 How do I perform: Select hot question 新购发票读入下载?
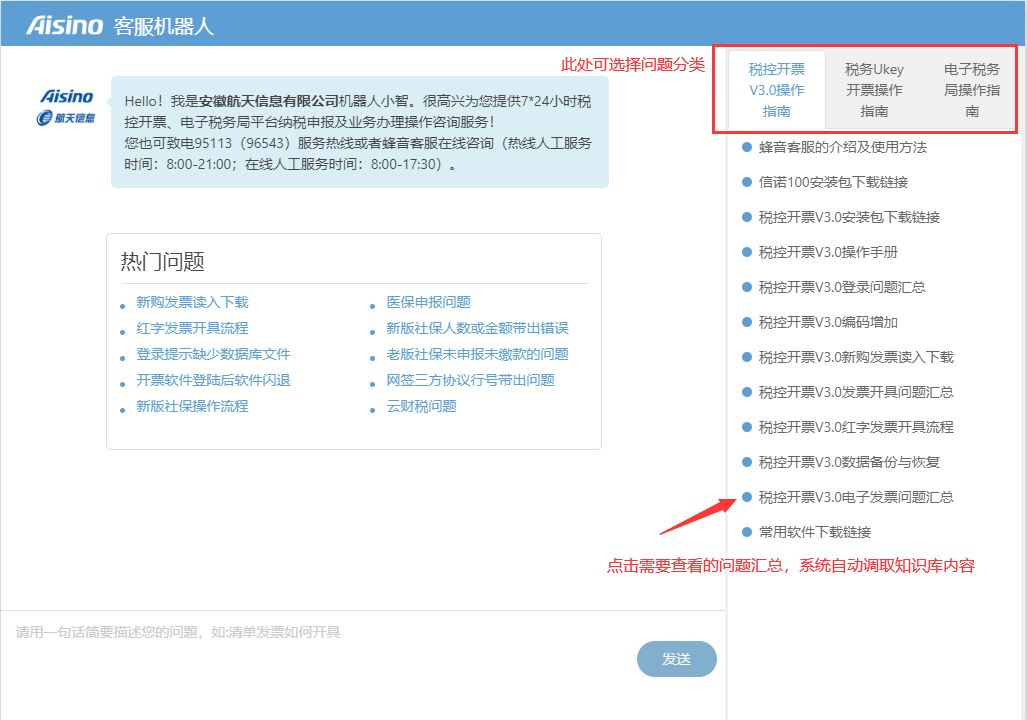point(193,302)
